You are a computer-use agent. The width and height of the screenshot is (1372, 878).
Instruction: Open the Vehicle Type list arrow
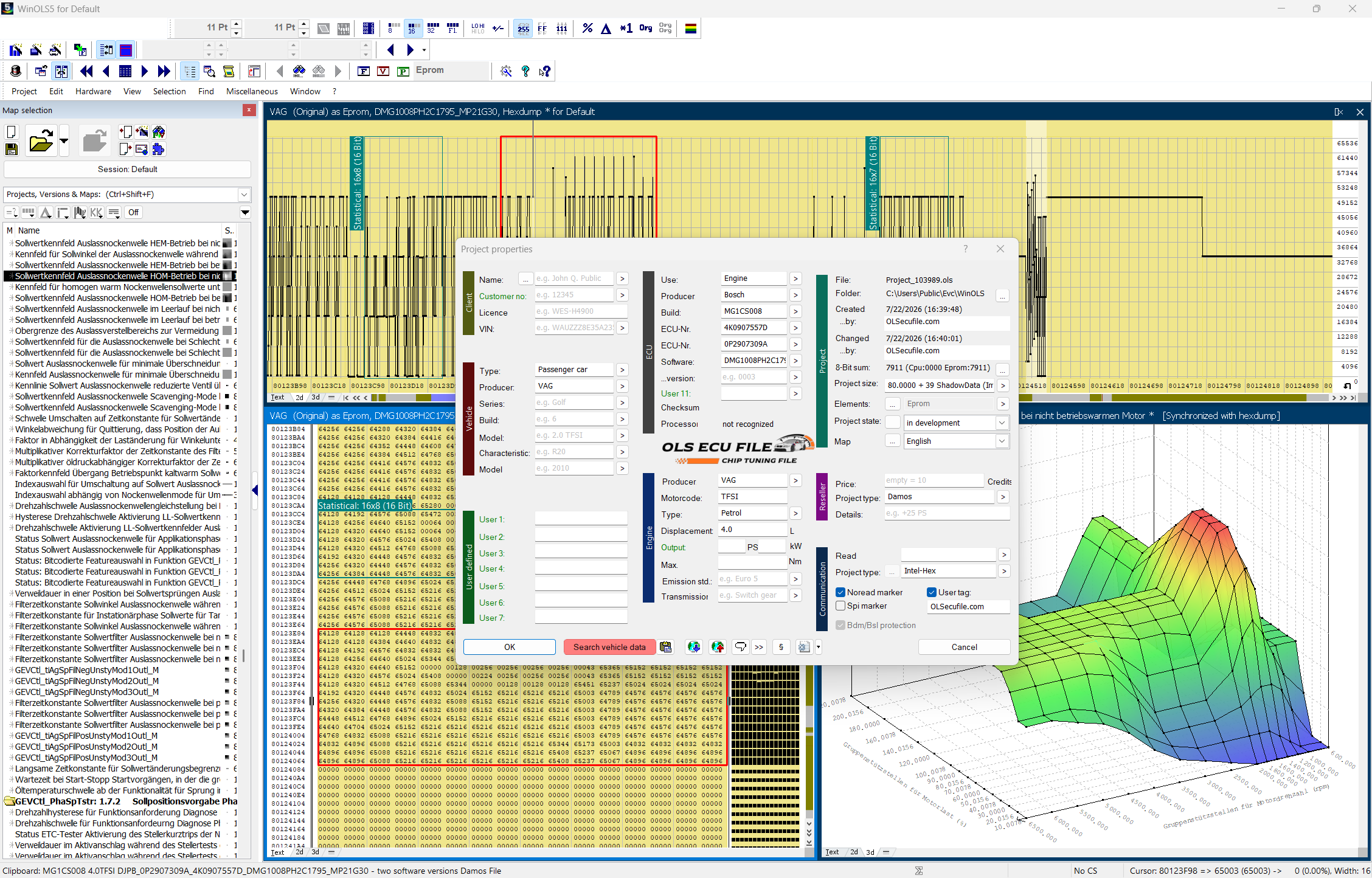(622, 370)
